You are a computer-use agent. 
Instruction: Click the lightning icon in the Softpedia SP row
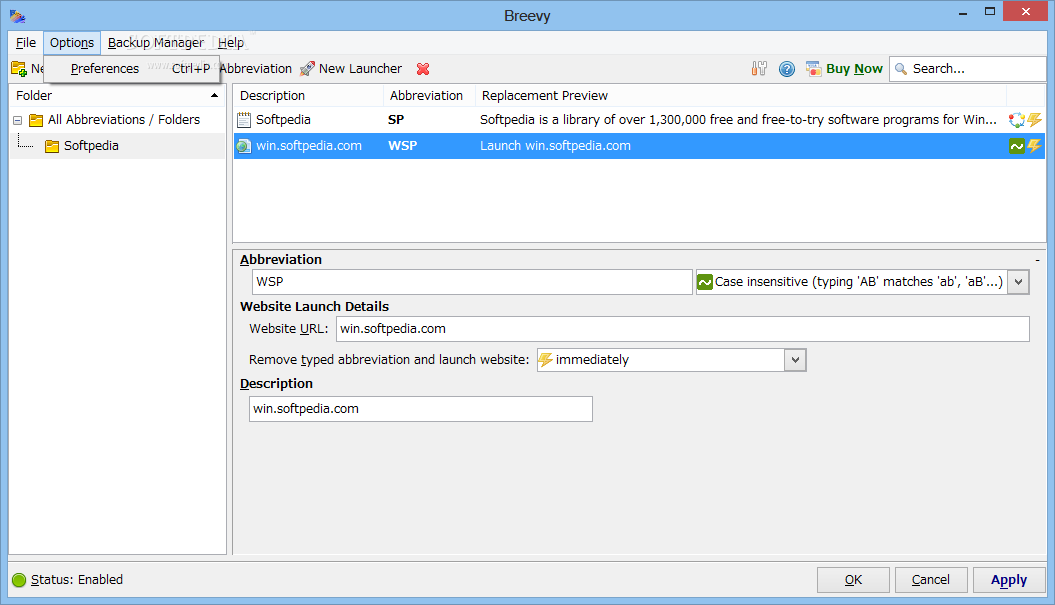point(1035,120)
